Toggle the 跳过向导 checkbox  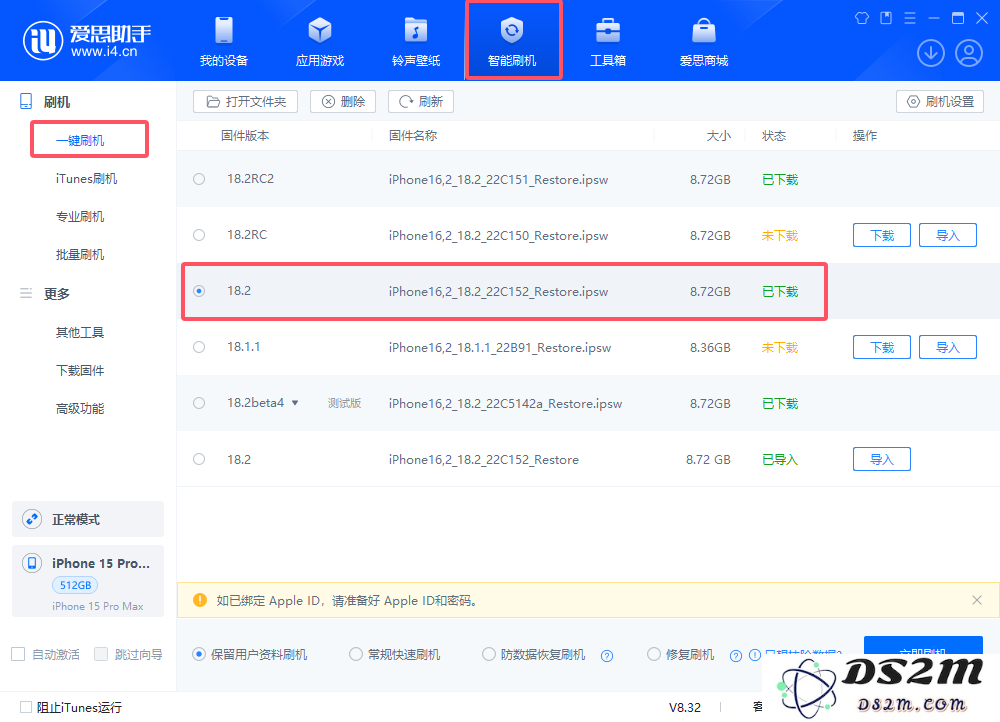(x=101, y=654)
